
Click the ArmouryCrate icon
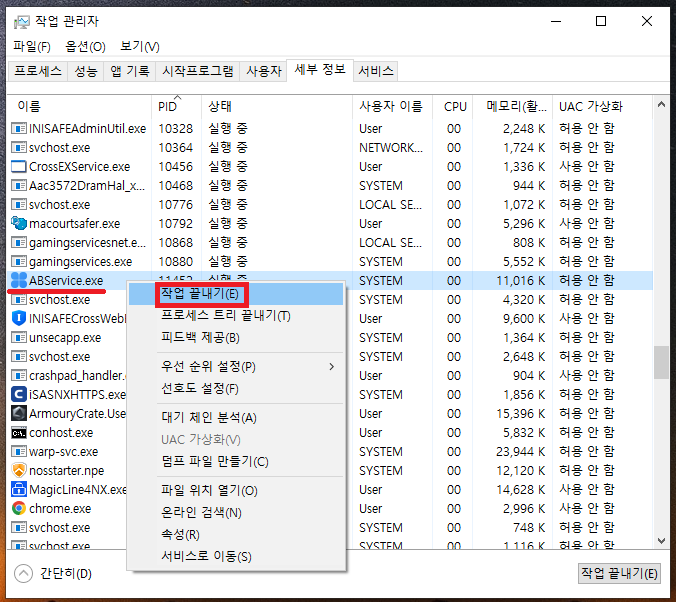(19, 413)
